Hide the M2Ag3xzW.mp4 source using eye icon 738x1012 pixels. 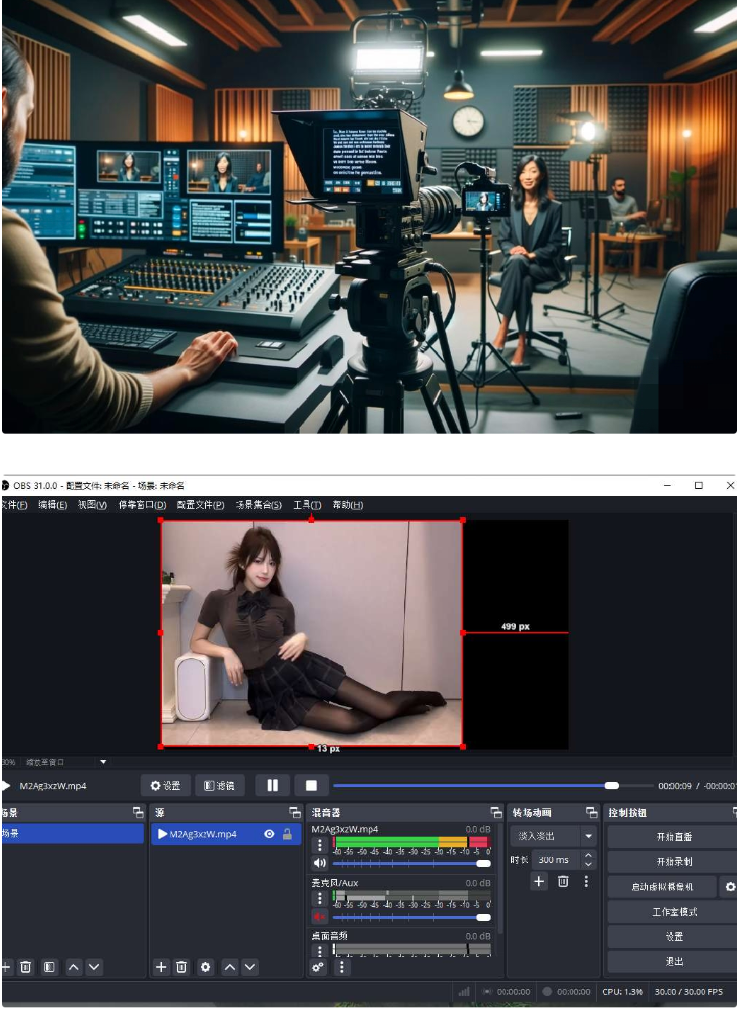click(269, 834)
